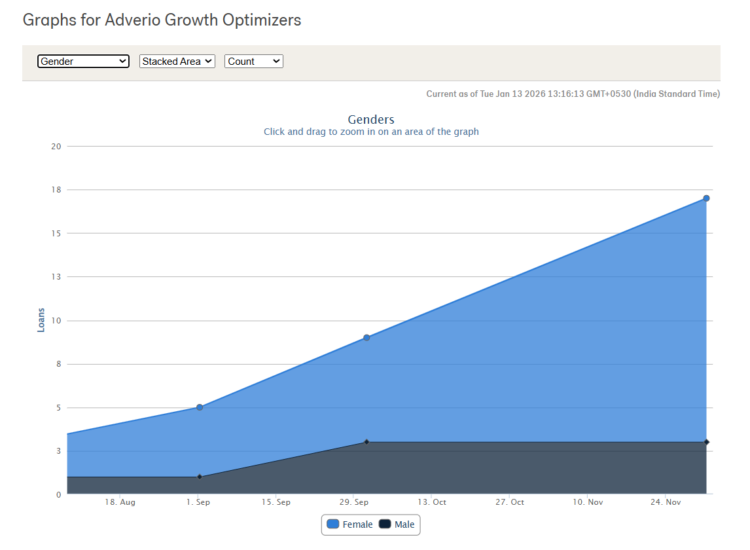
Task: Click the 'Graphs for Adverio Growth Optimizers' heading
Action: pos(162,20)
